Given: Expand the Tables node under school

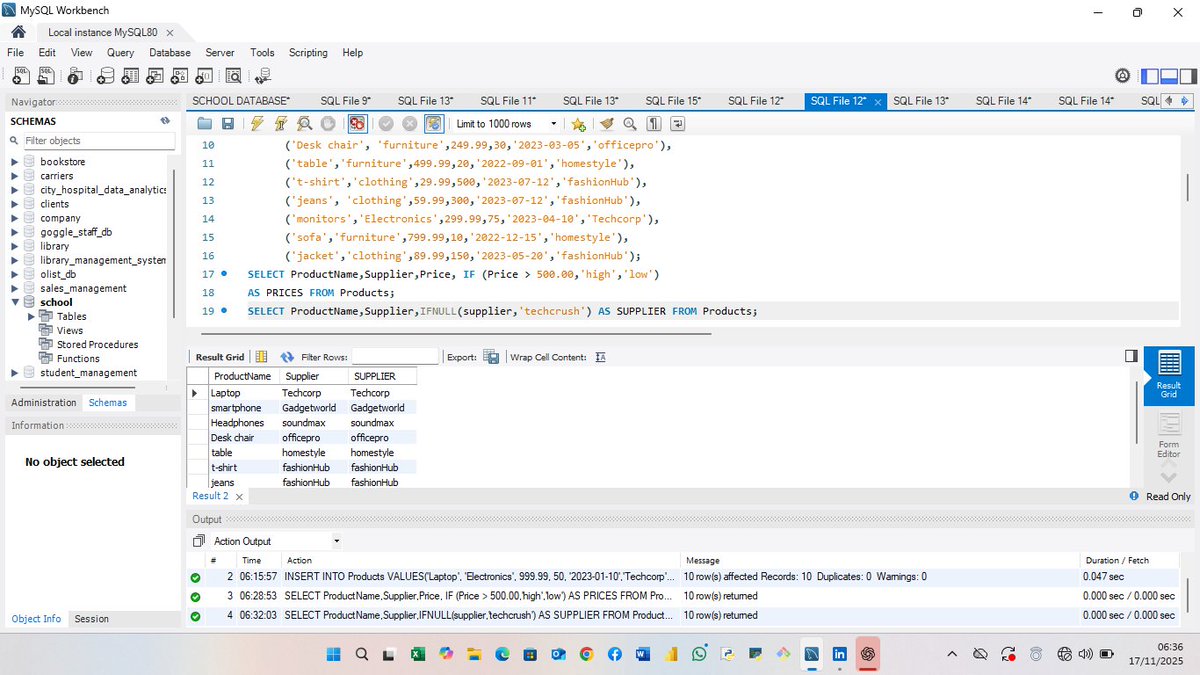Looking at the screenshot, I should tap(31, 316).
